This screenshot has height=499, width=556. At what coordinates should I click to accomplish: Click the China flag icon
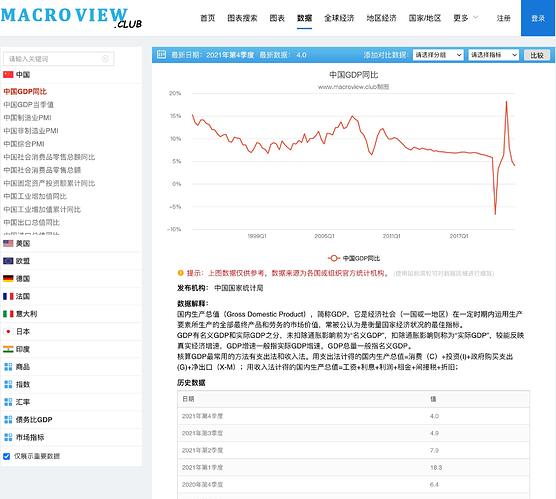(x=8, y=74)
